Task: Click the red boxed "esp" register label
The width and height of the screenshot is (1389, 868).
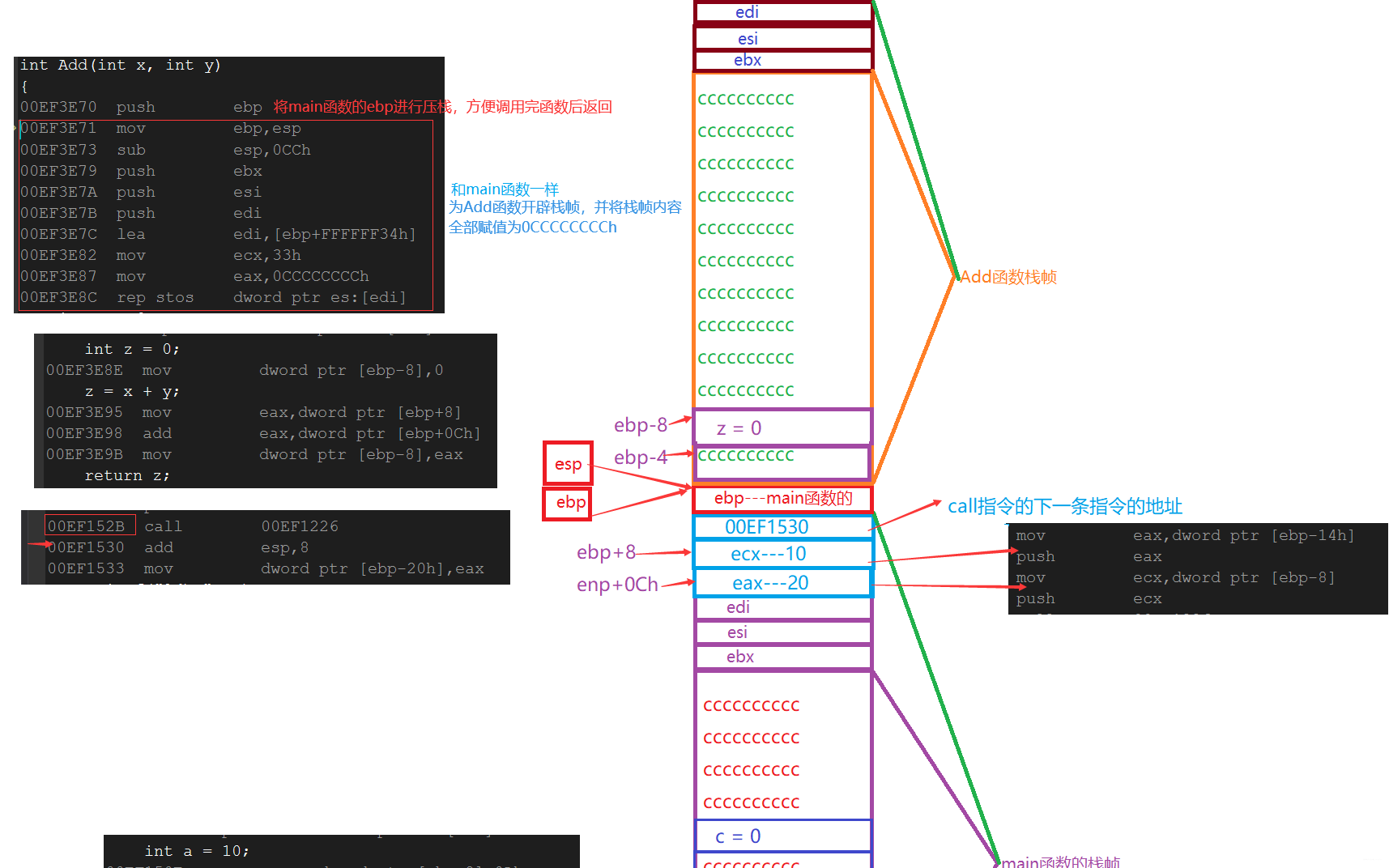Action: click(x=568, y=464)
